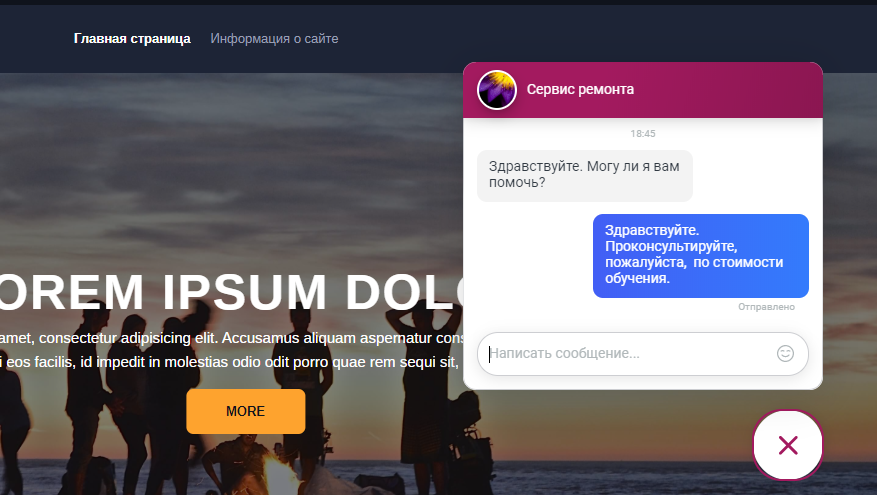Viewport: 877px width, 495px height.
Task: Click the campfire in the background photo
Action: (279, 475)
